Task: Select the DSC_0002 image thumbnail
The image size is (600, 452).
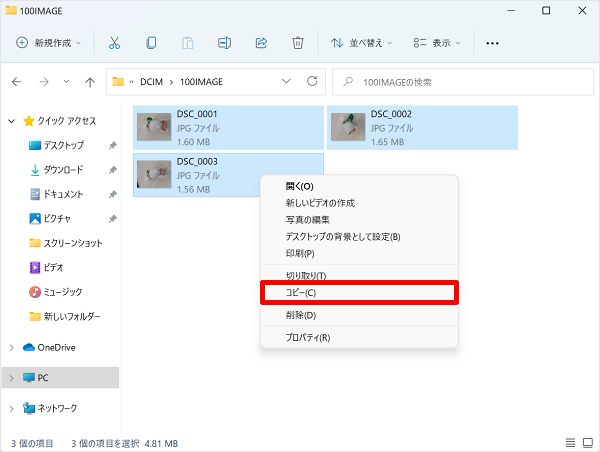Action: (347, 127)
